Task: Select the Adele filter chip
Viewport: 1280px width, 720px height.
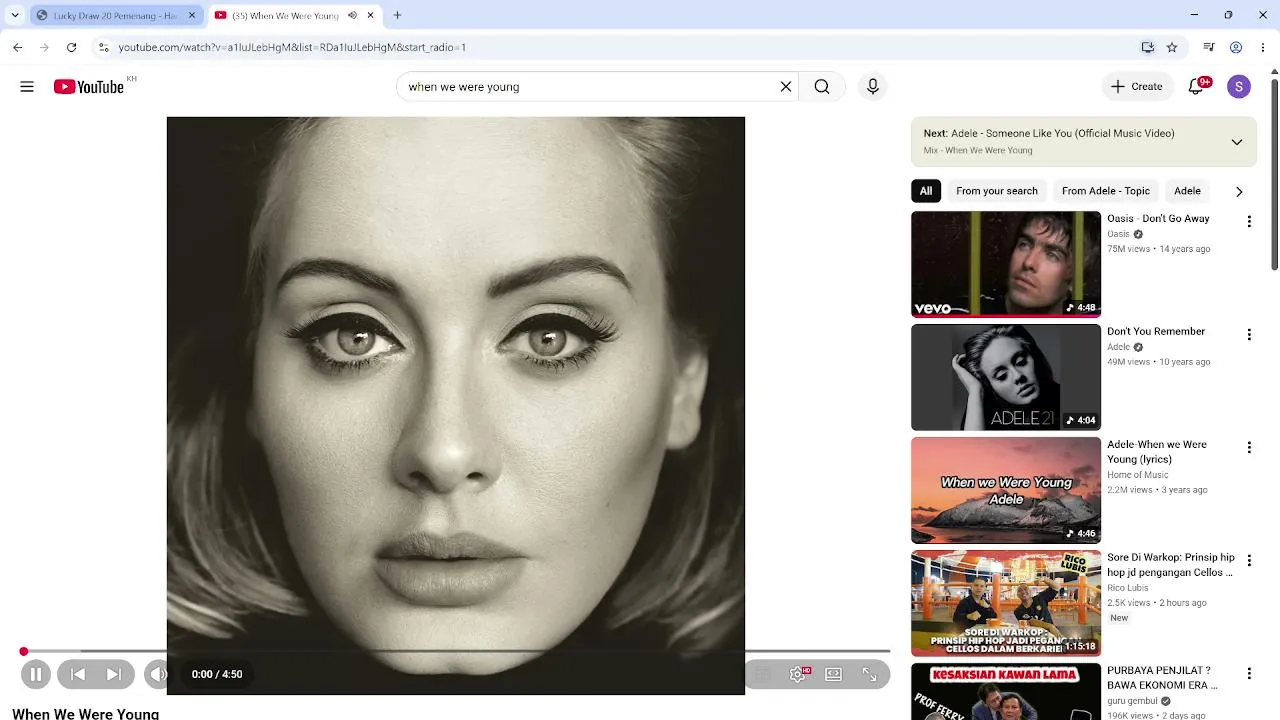Action: pyautogui.click(x=1188, y=191)
